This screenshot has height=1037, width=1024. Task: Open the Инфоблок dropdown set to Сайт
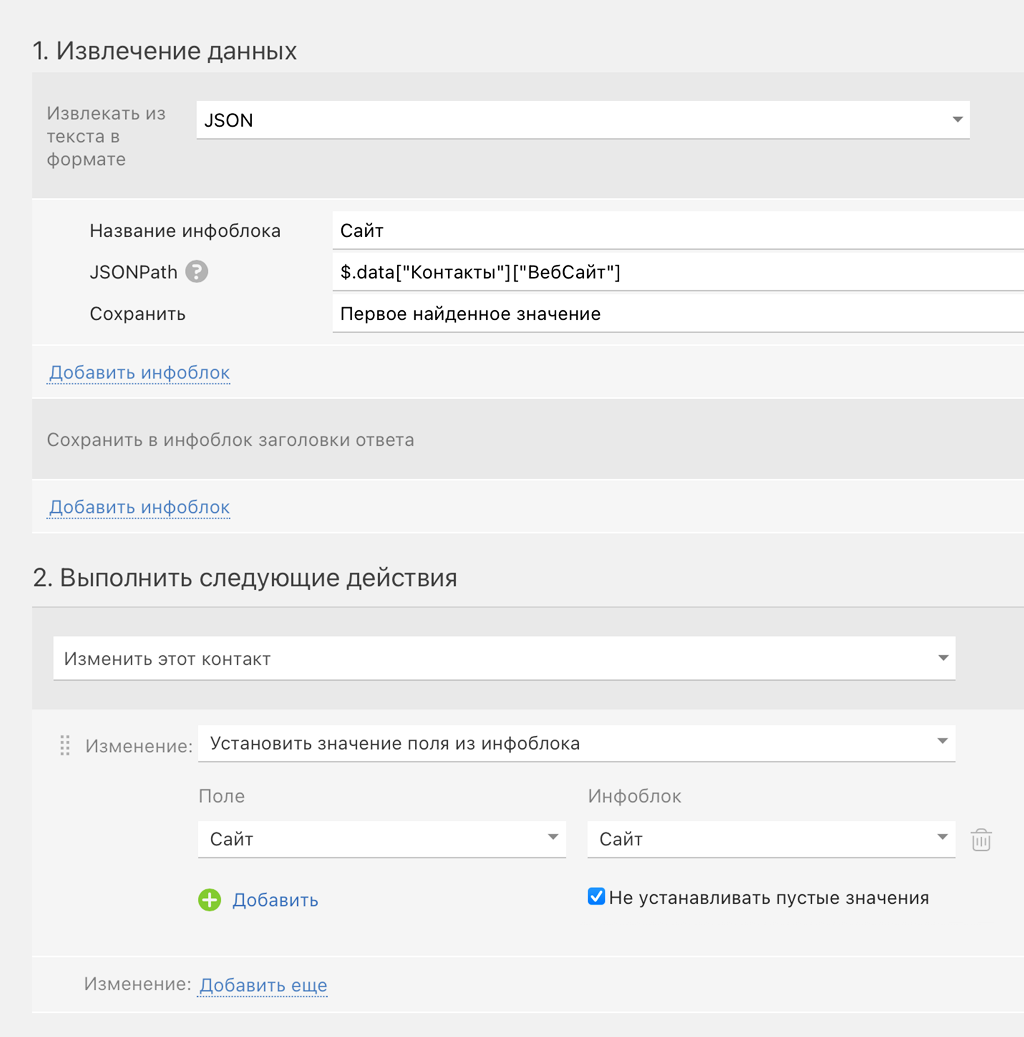tap(771, 839)
